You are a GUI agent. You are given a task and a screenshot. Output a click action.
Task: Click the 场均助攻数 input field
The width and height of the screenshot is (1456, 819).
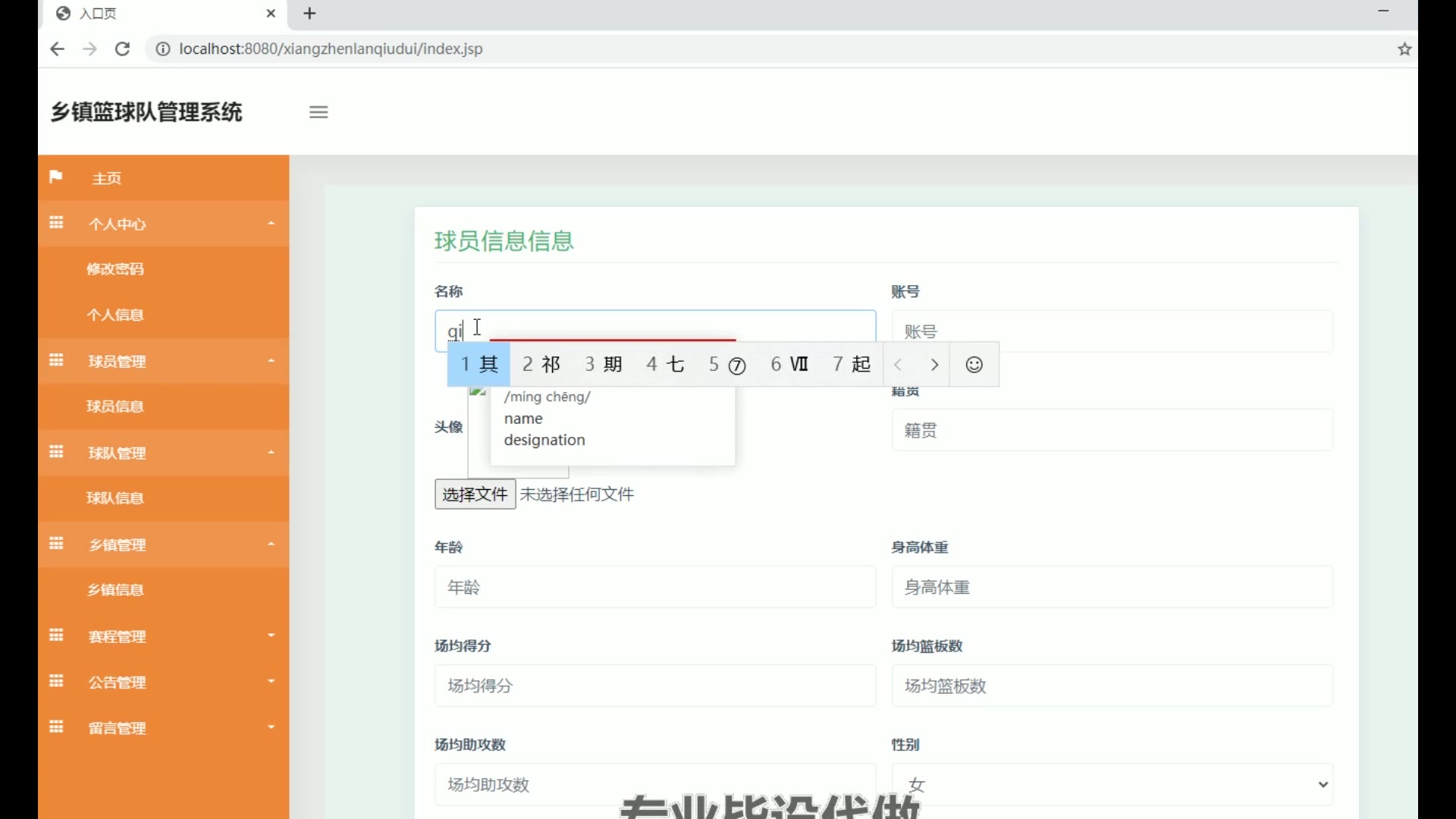pos(655,784)
